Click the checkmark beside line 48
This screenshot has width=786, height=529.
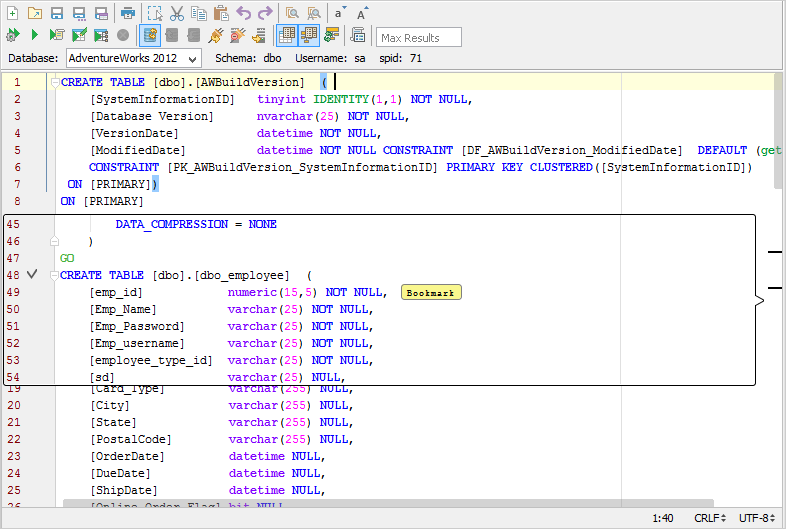32,275
